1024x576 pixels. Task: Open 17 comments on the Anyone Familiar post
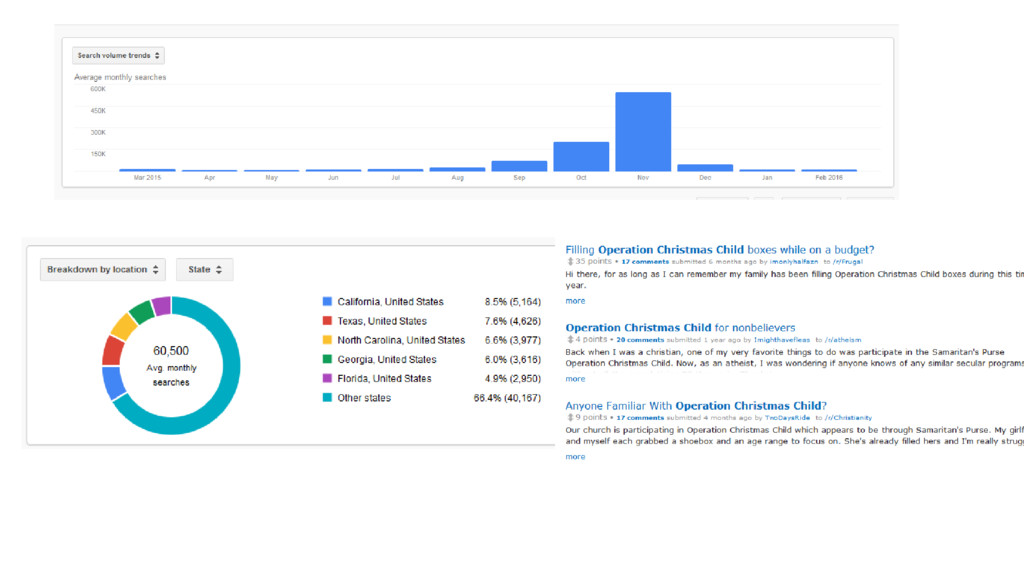(x=640, y=418)
